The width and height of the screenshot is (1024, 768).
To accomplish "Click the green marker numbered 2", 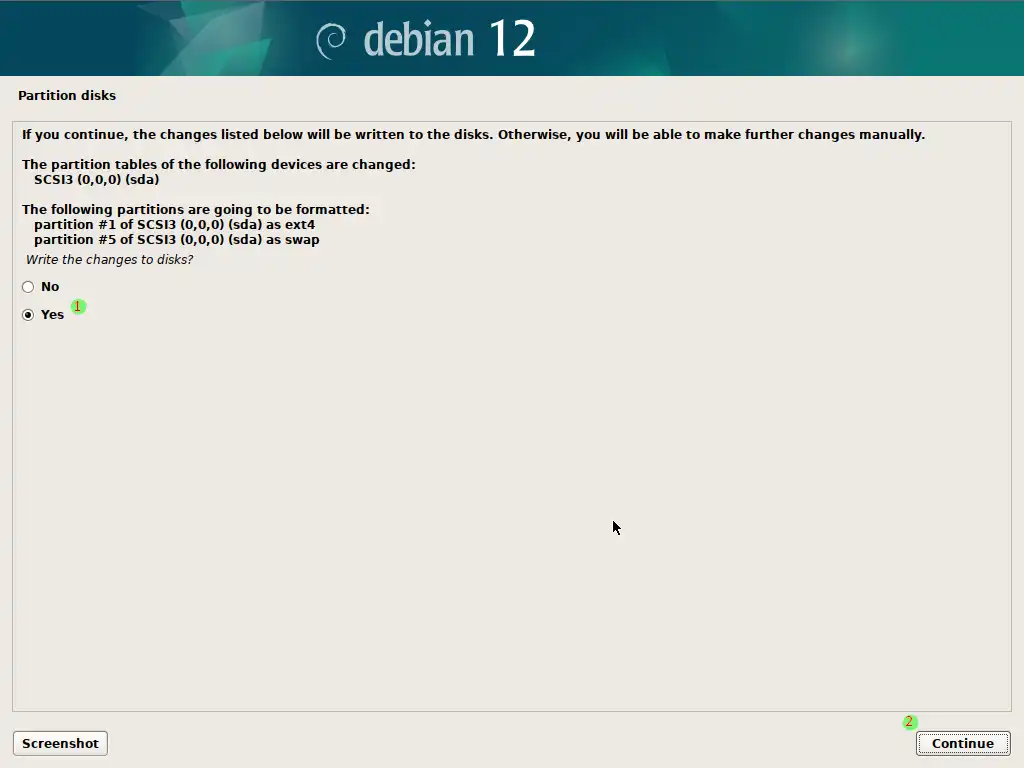I will point(909,722).
